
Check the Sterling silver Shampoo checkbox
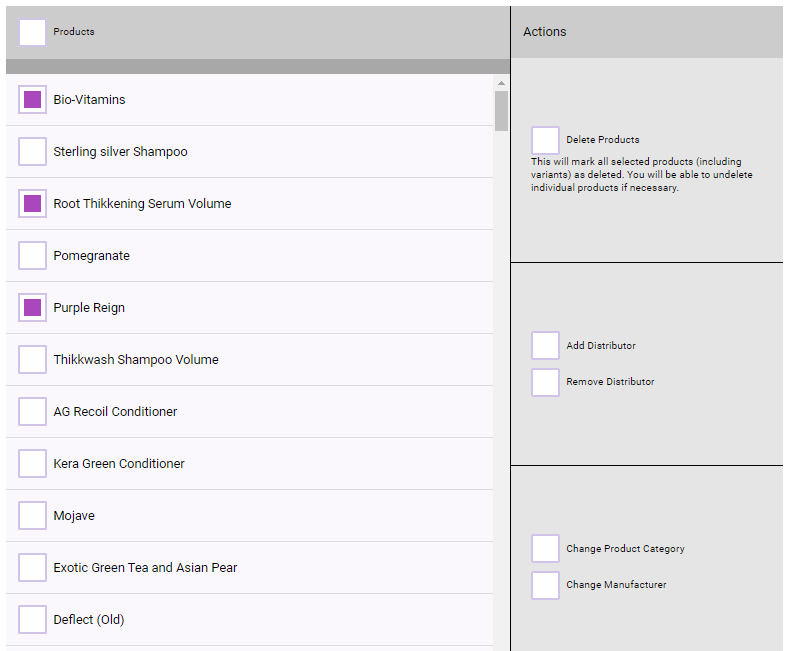33,152
